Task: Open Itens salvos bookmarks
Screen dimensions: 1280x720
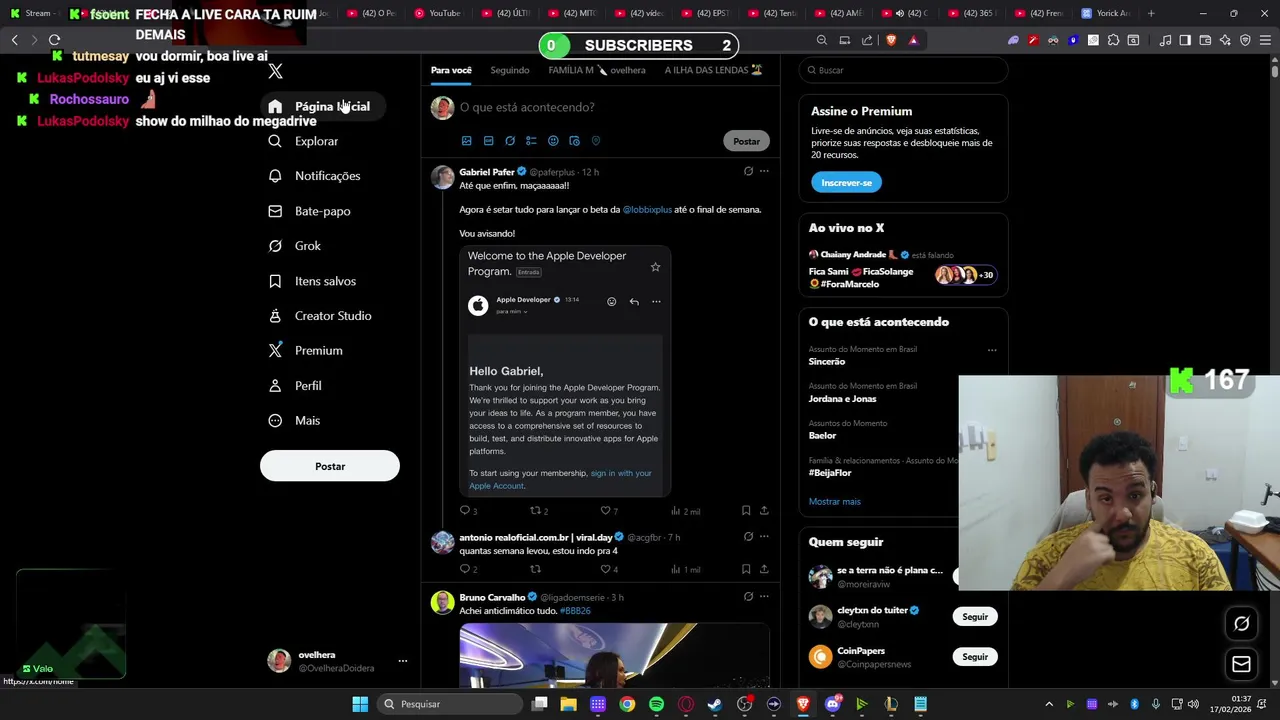Action: [x=312, y=281]
